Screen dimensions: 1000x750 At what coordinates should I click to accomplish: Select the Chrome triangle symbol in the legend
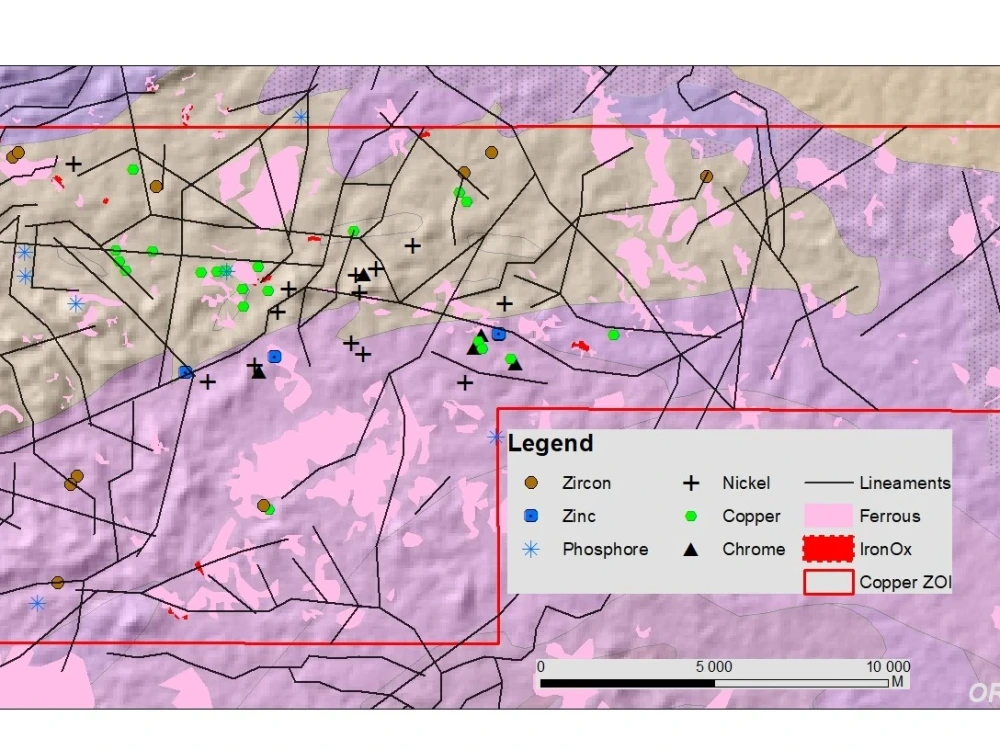point(691,549)
